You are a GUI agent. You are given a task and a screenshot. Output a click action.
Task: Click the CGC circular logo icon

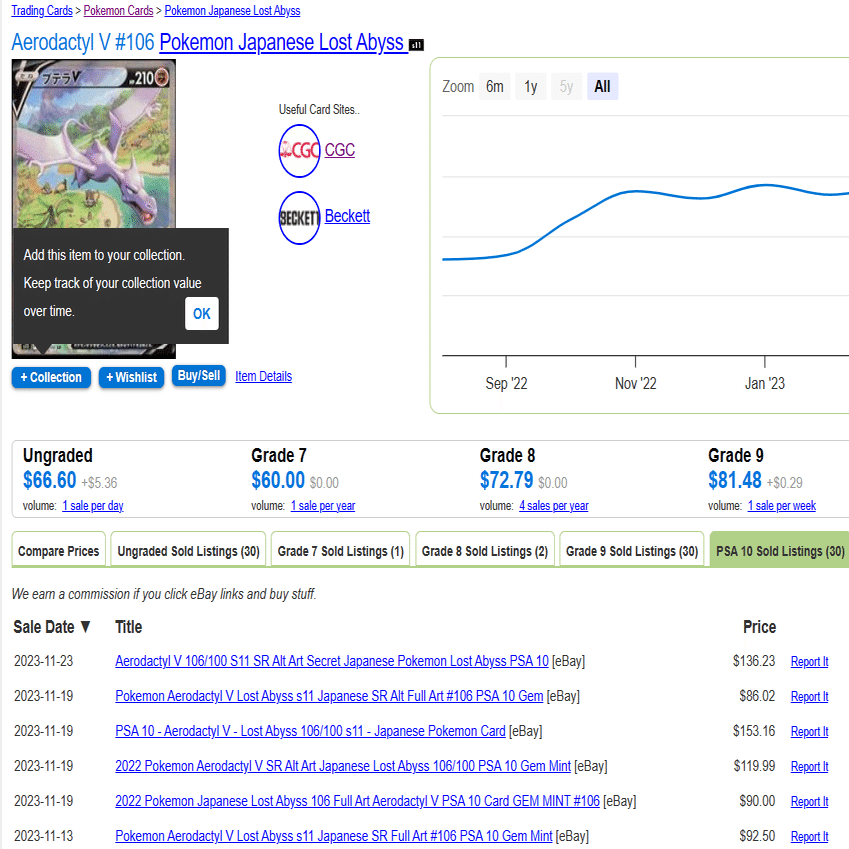pos(299,151)
